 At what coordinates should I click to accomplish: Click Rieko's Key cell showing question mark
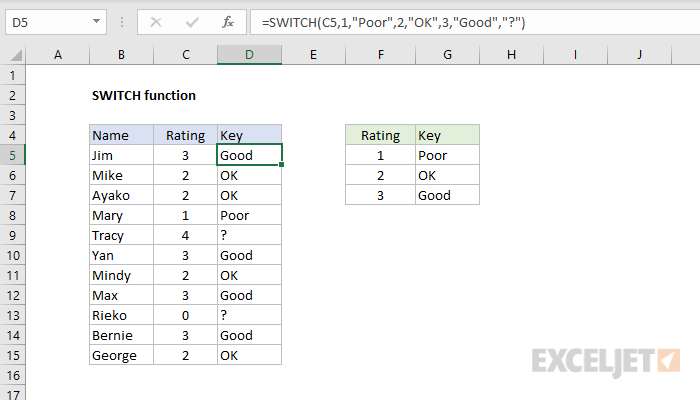pos(249,315)
